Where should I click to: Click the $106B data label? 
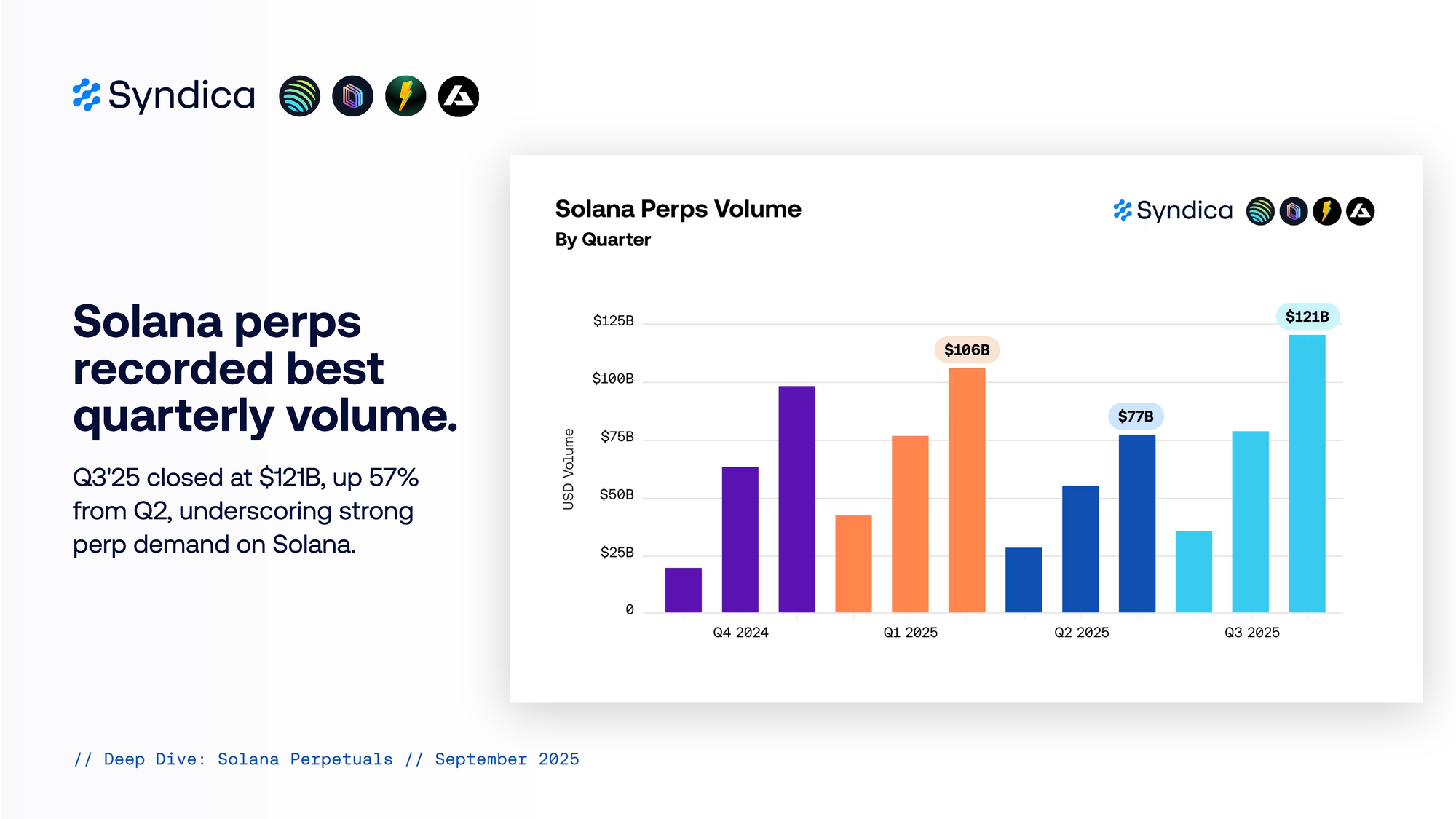pyautogui.click(x=967, y=350)
